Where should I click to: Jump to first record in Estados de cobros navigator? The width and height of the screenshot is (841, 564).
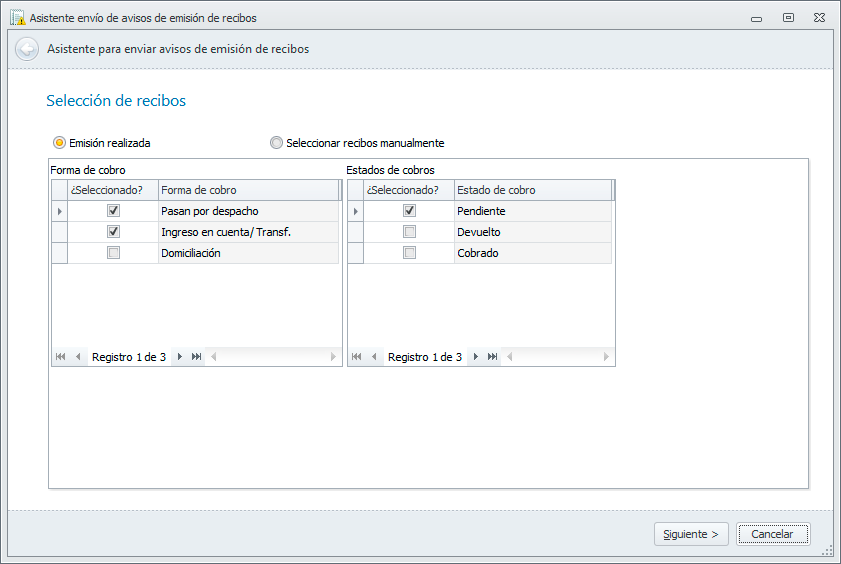[357, 357]
